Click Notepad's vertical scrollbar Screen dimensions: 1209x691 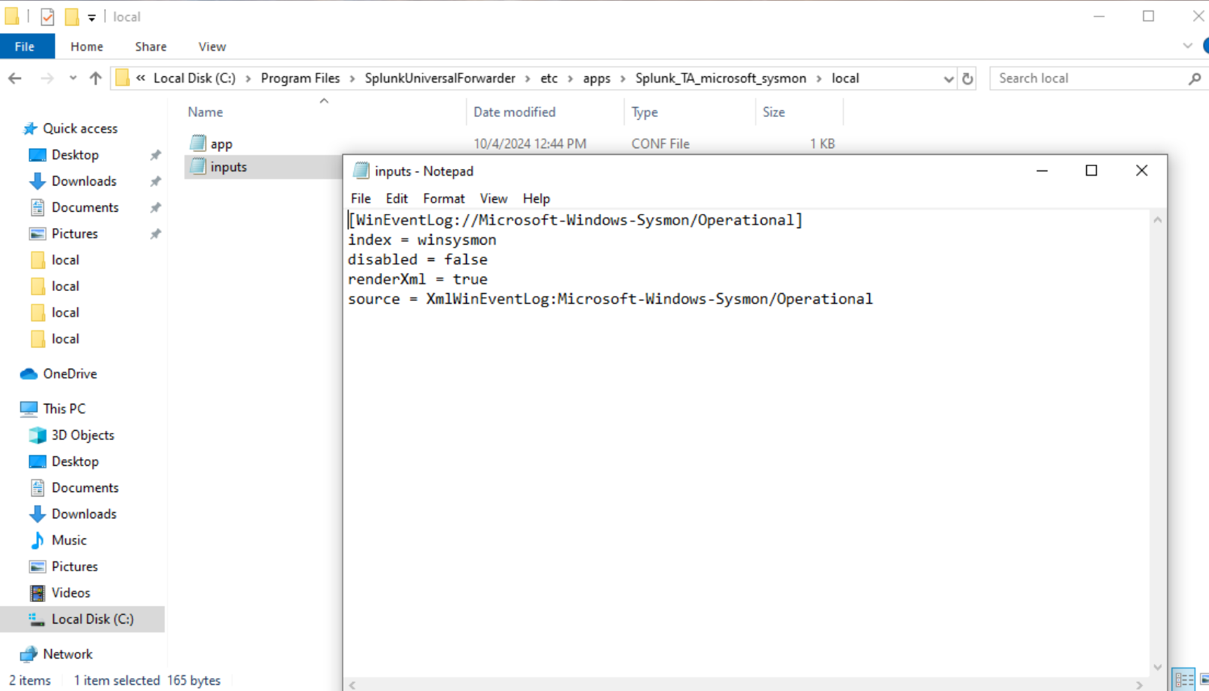tap(1157, 440)
